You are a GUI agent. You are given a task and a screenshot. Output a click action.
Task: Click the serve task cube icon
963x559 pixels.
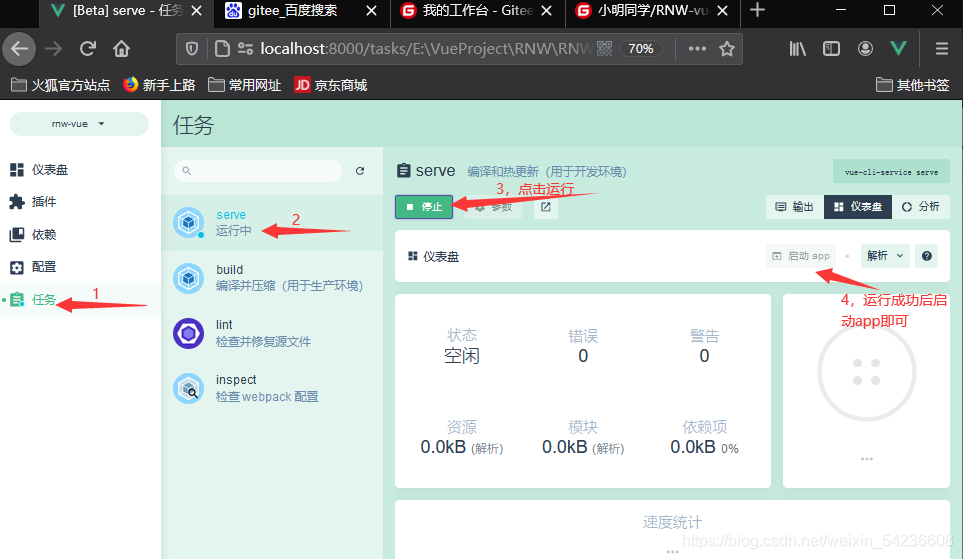click(189, 222)
